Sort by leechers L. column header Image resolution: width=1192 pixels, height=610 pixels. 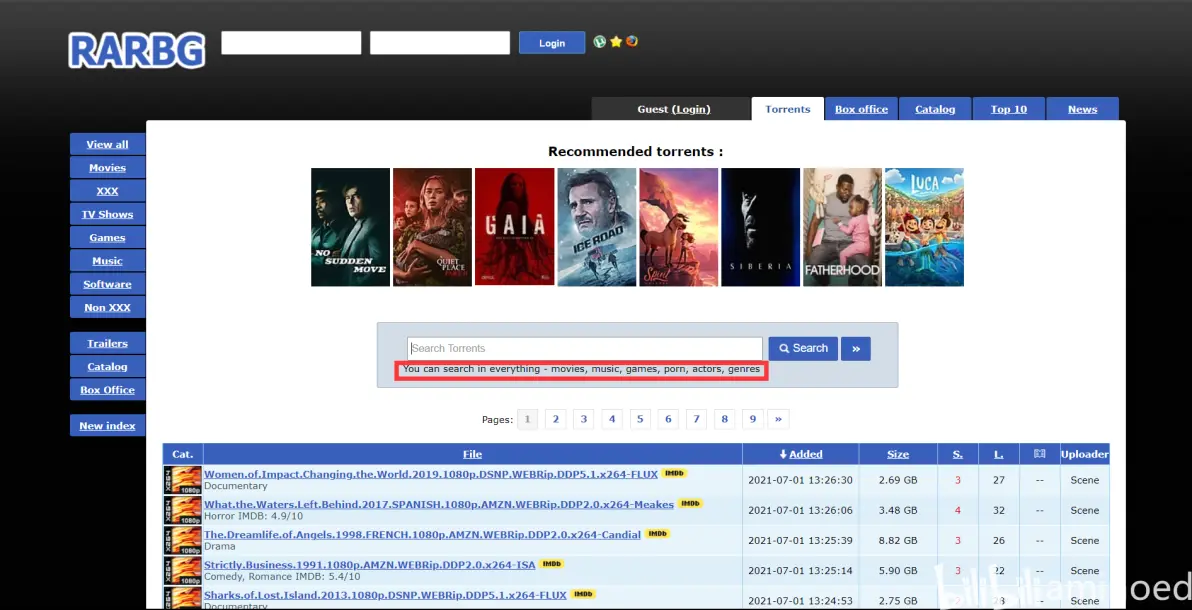click(999, 454)
